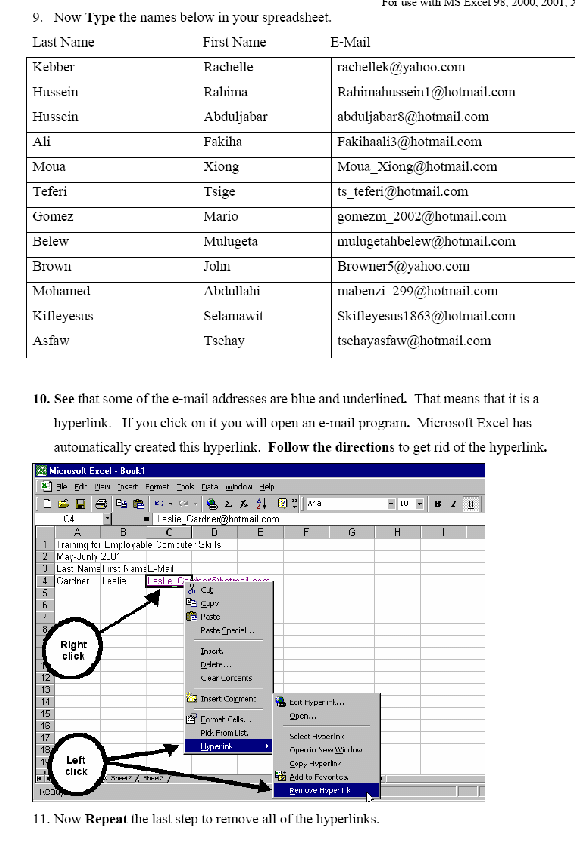Click the Insert Hyperlink globe icon
The image size is (575, 841).
coord(212,504)
